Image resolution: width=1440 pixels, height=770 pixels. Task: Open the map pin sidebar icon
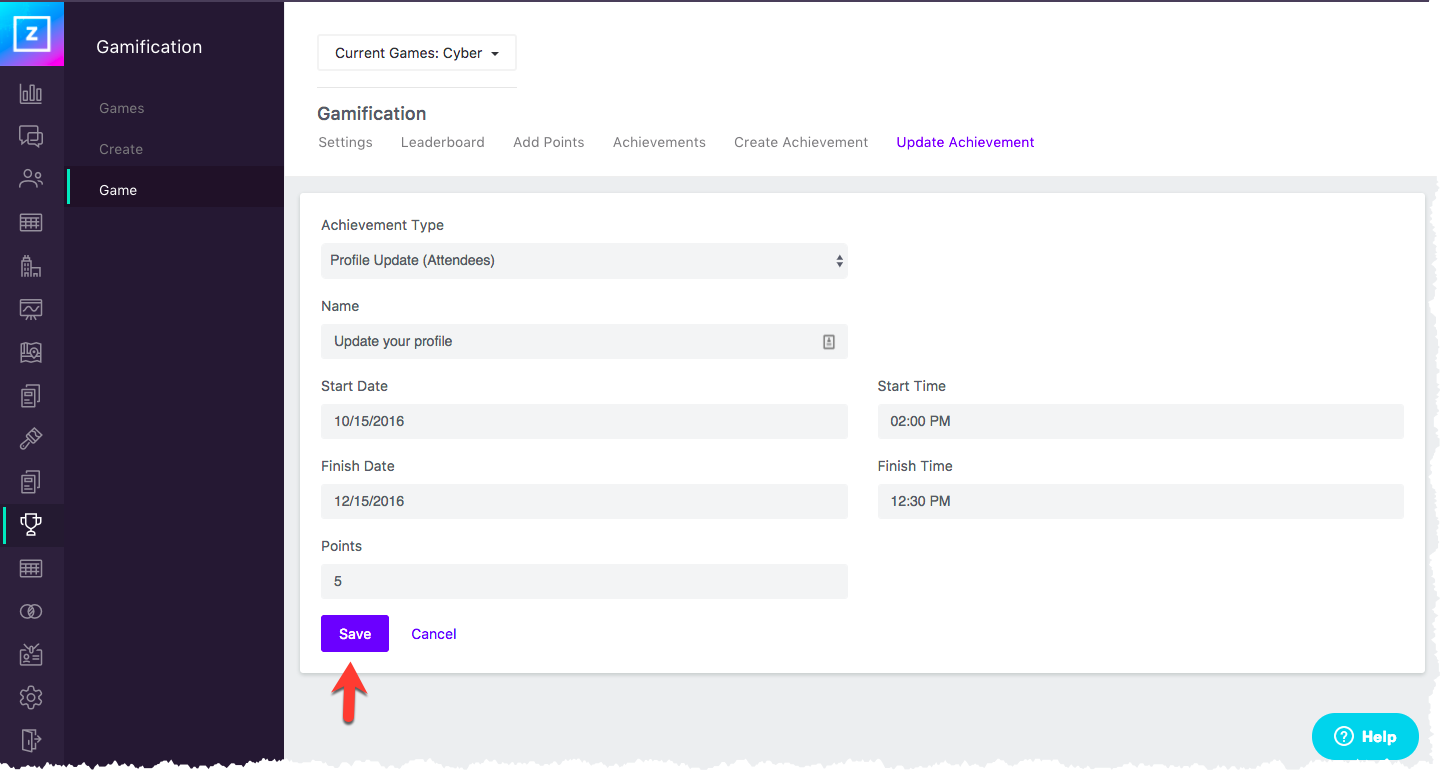(31, 352)
